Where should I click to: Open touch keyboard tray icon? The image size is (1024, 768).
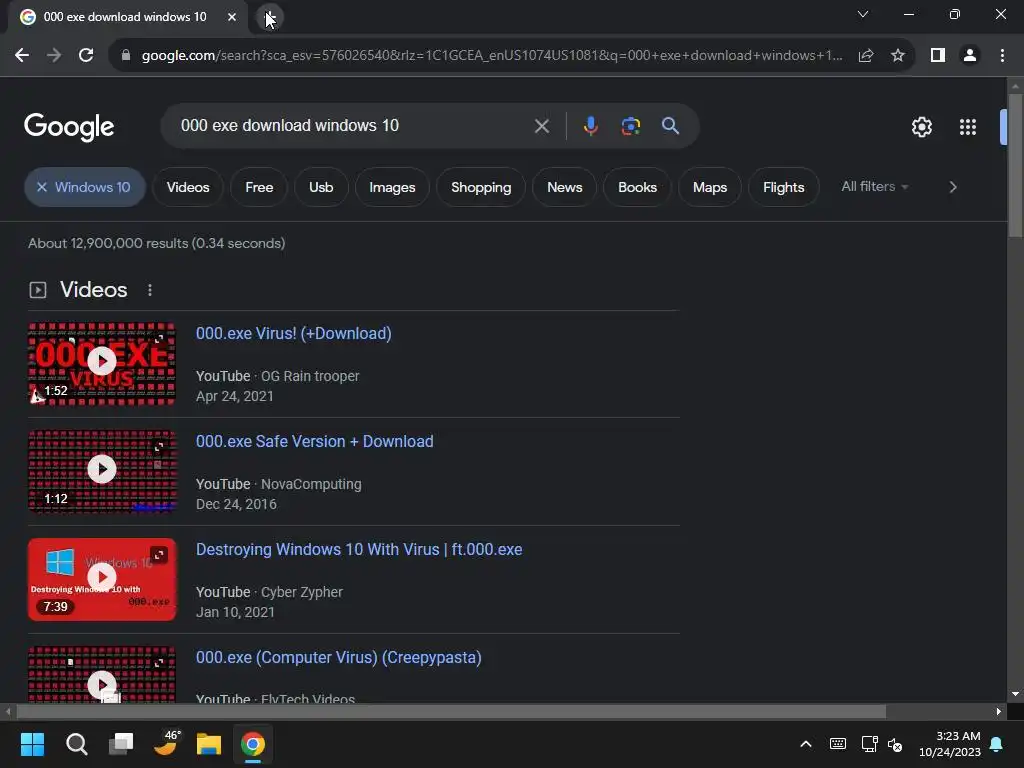point(838,744)
